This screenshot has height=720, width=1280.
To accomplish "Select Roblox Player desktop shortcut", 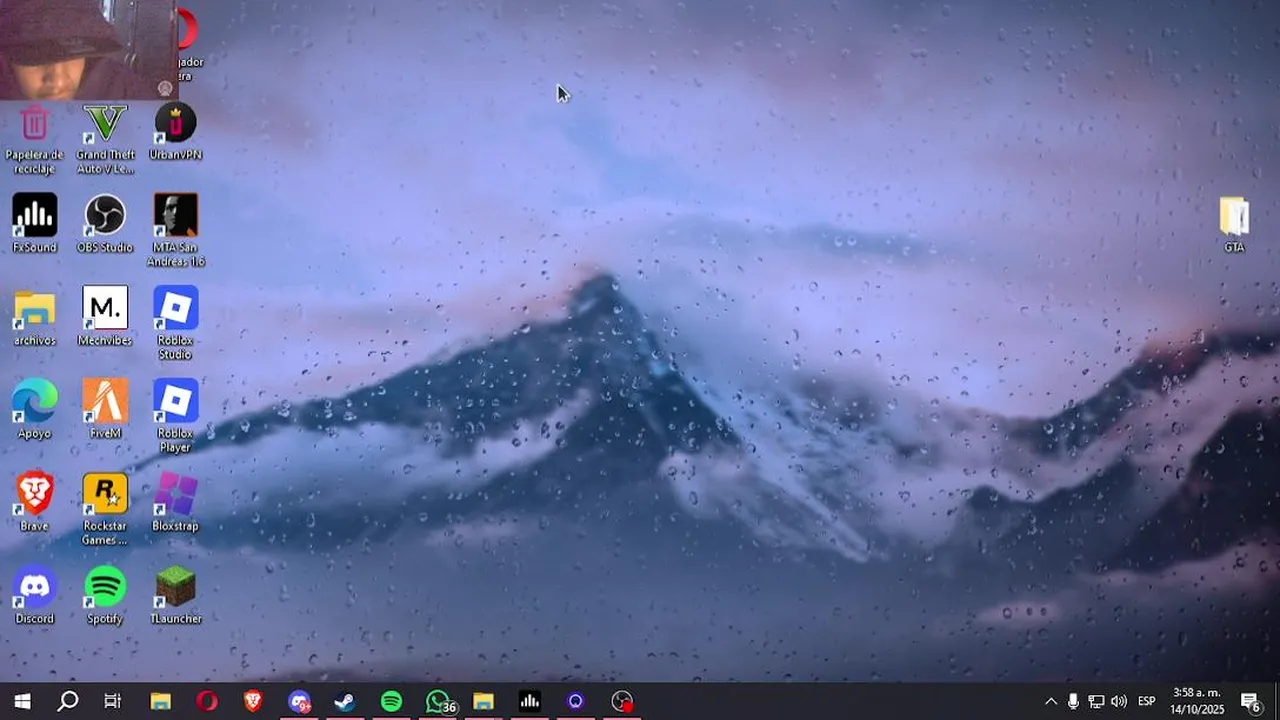I will [x=176, y=417].
